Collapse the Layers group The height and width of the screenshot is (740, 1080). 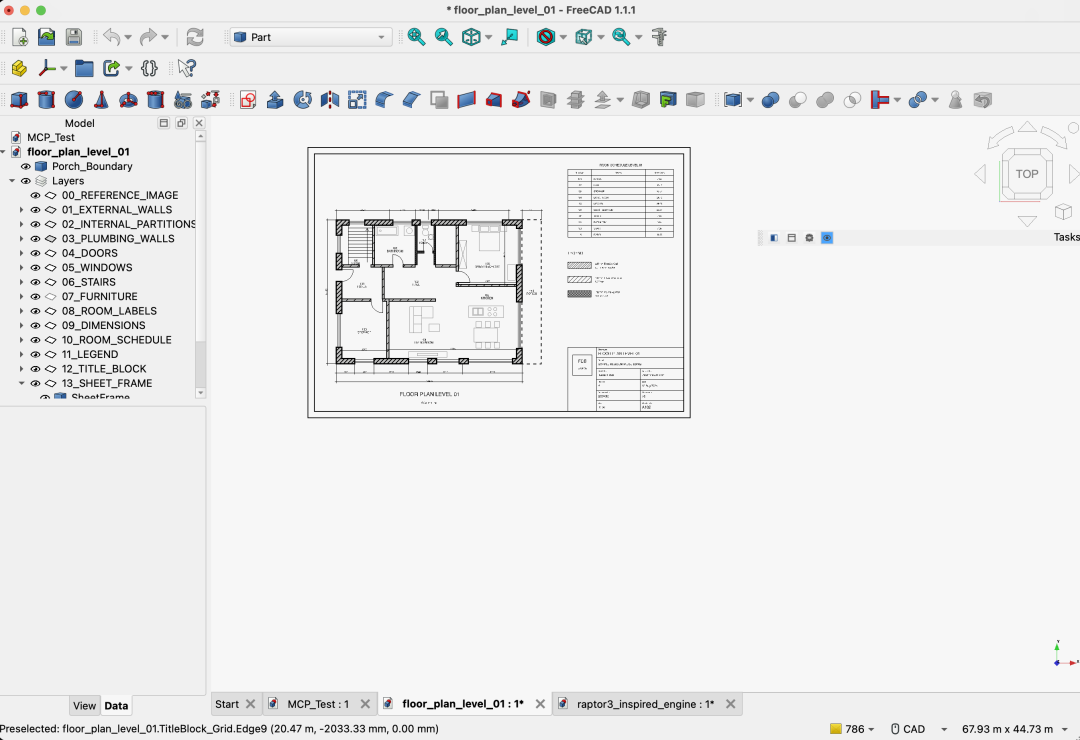(12, 181)
